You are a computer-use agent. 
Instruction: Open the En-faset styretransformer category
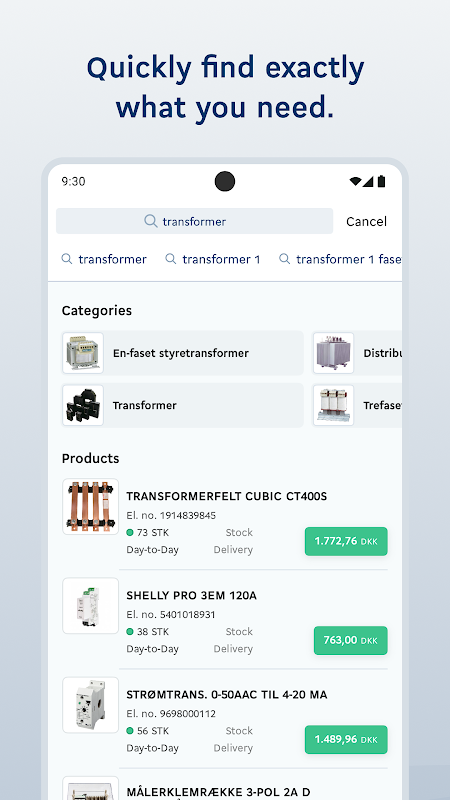click(183, 353)
